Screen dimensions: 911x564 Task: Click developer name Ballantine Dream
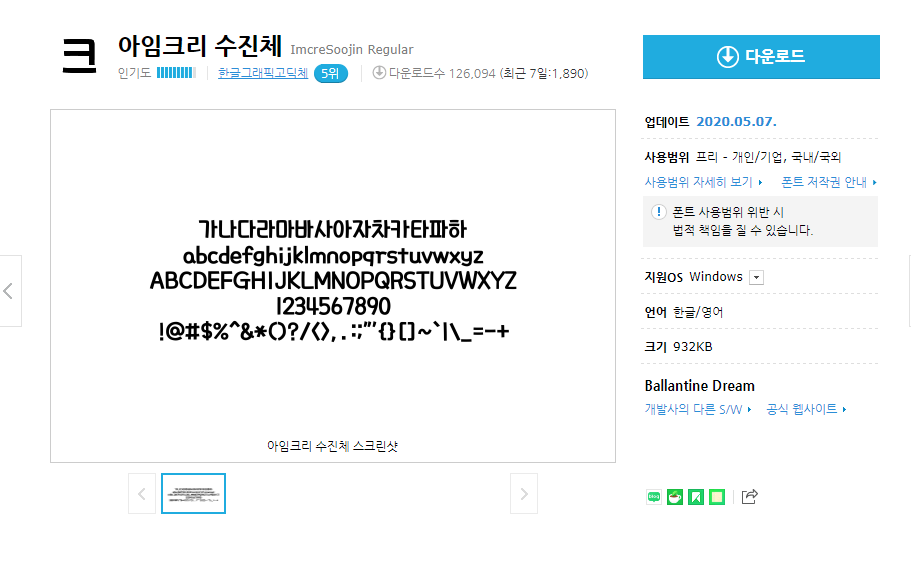[700, 386]
